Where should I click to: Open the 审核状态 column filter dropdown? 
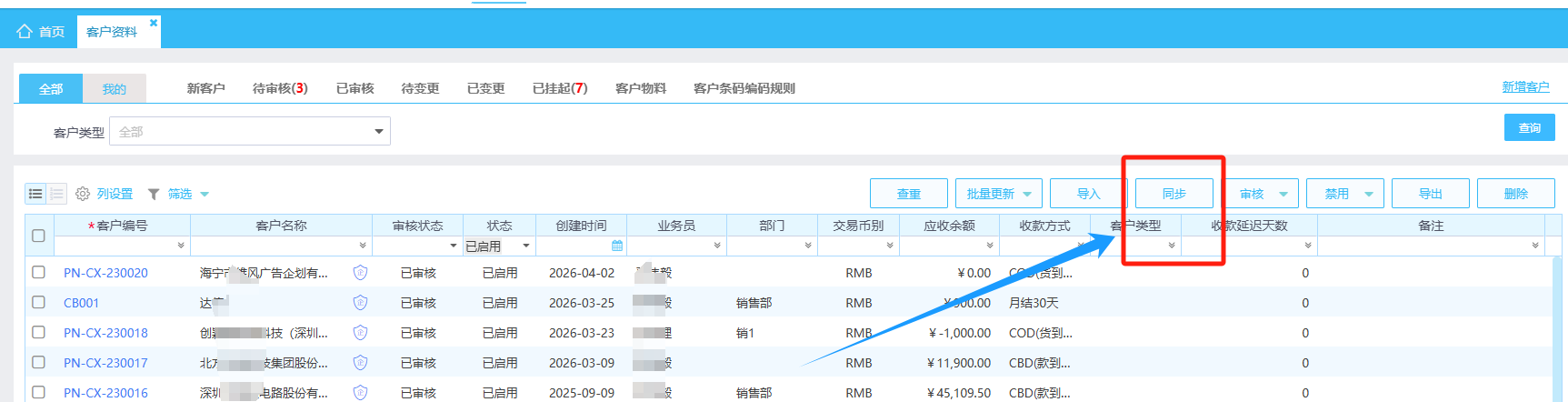point(454,246)
